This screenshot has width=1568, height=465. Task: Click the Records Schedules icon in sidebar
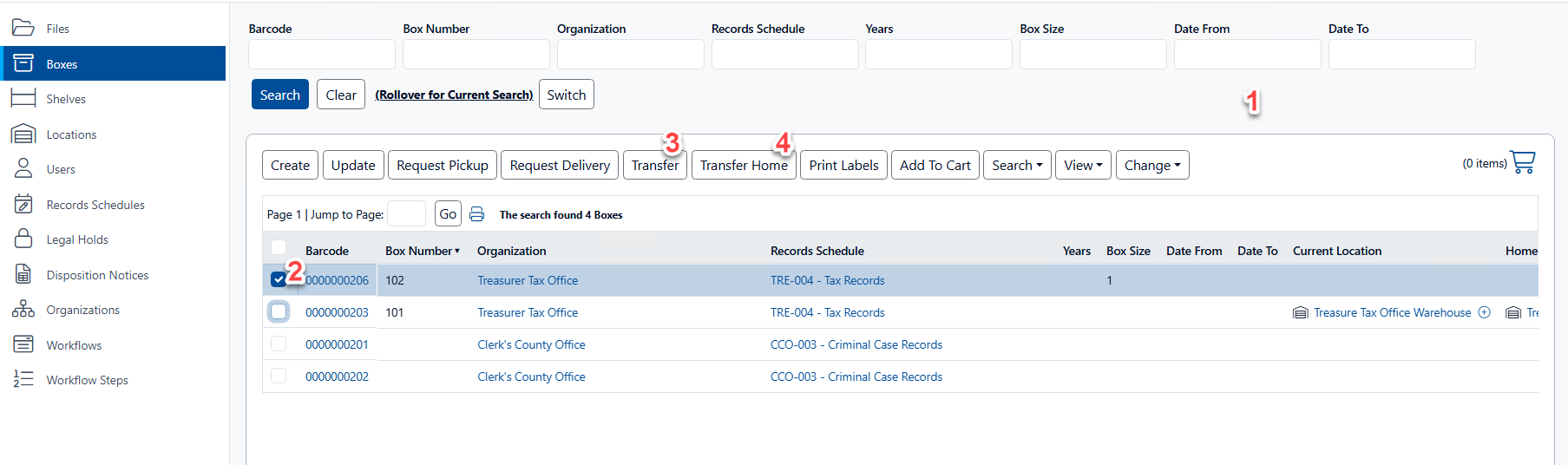coord(23,205)
